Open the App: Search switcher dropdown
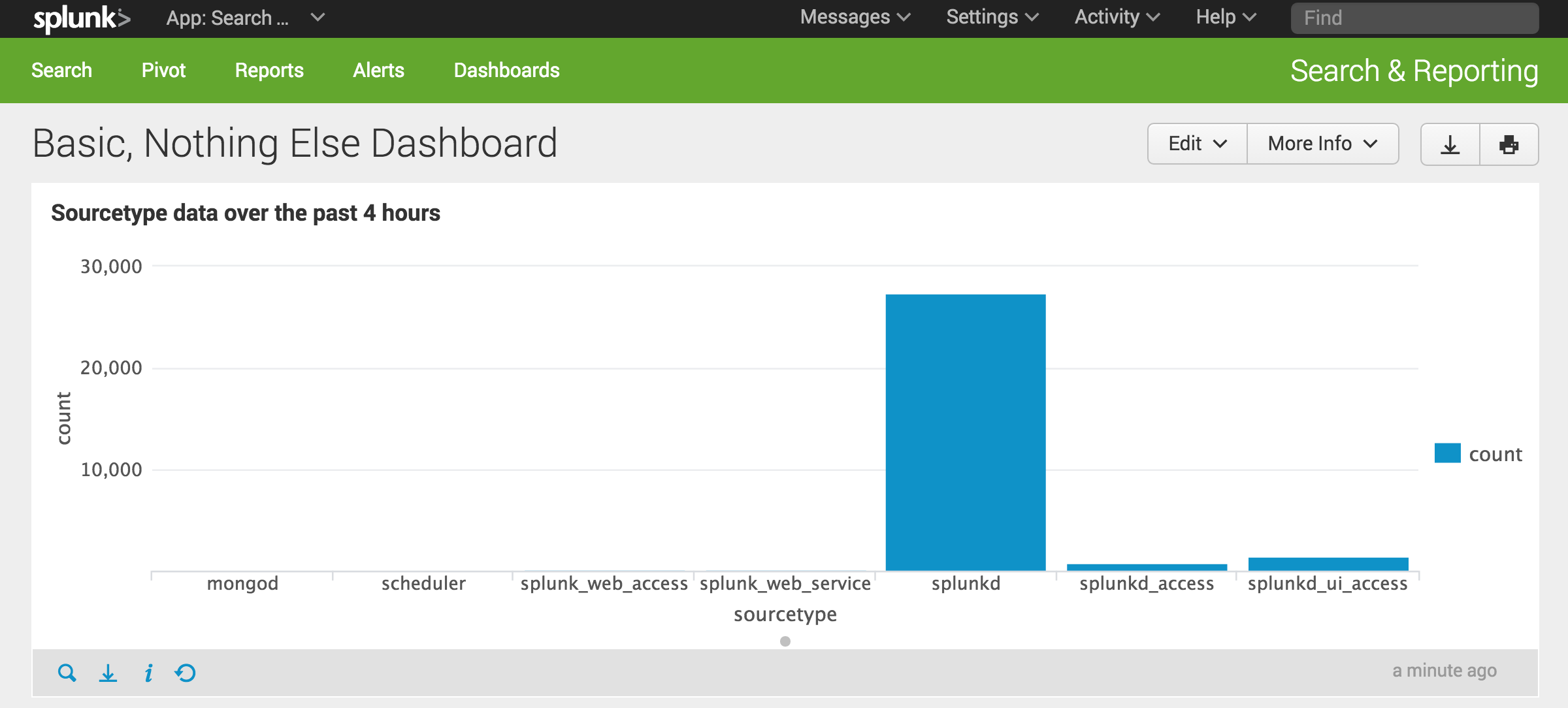 click(x=245, y=18)
